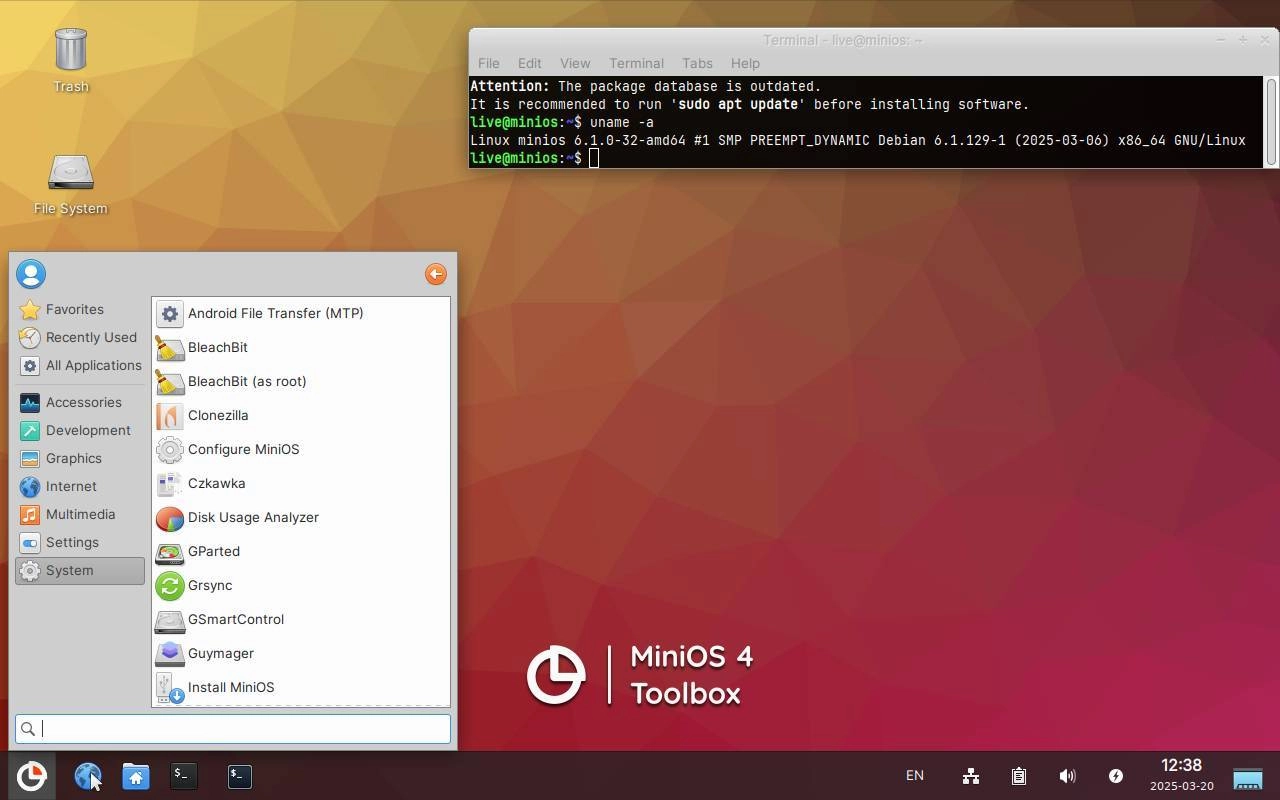Select the Trash desktop icon
The width and height of the screenshot is (1280, 800).
71,60
